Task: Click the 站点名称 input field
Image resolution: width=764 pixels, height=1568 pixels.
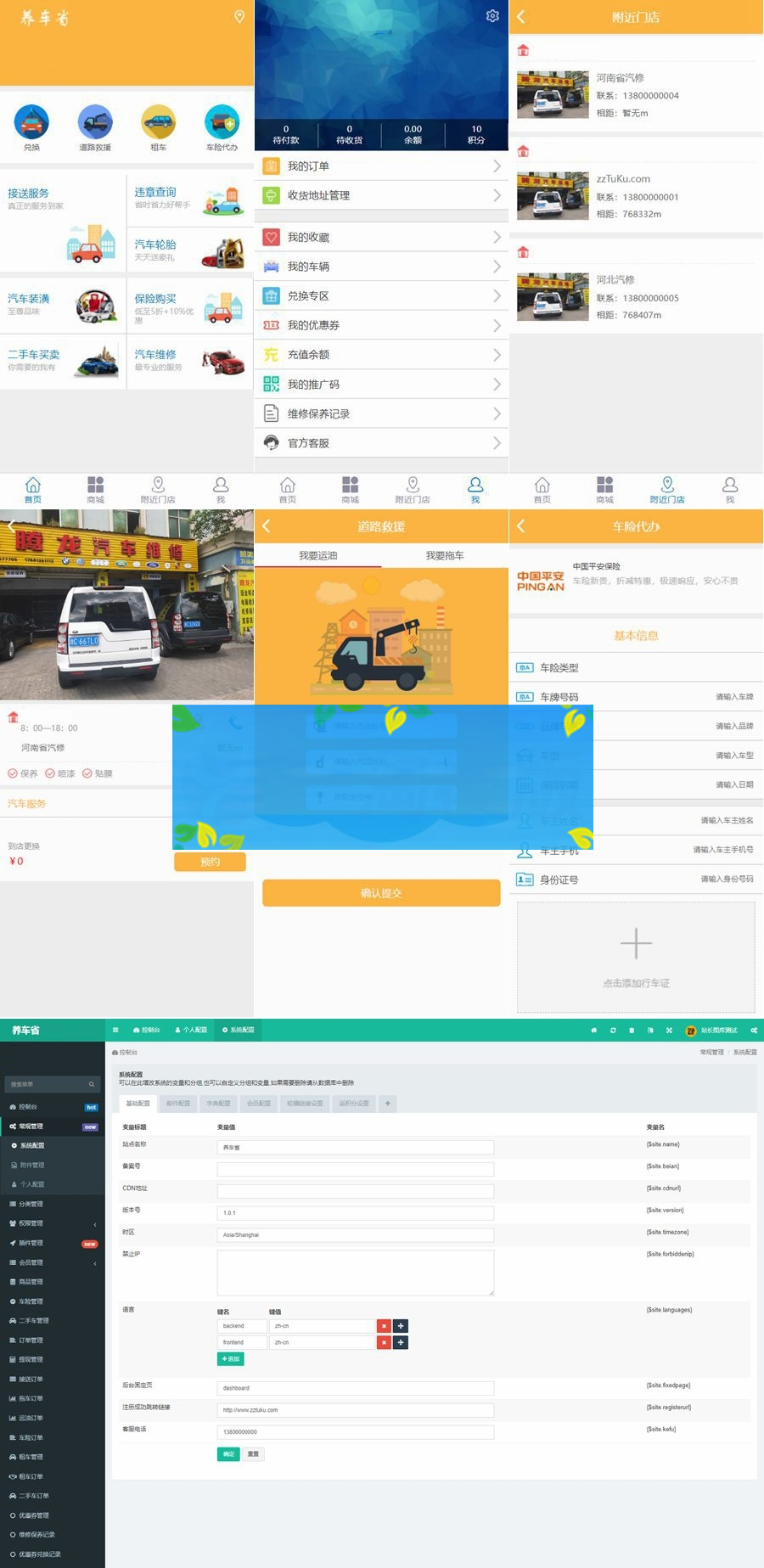Action: pos(355,1147)
